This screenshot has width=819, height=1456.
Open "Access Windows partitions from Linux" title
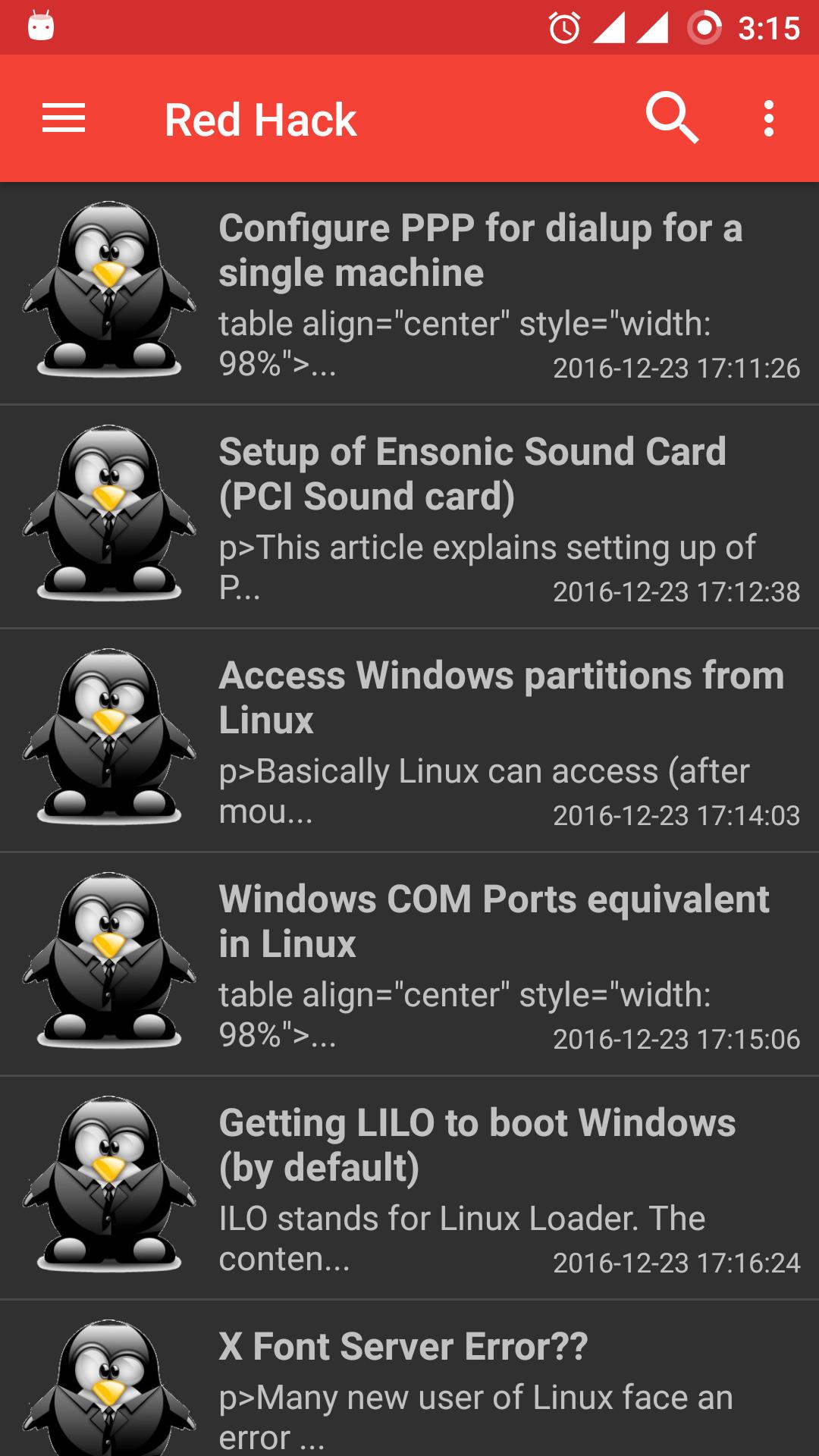coord(500,698)
